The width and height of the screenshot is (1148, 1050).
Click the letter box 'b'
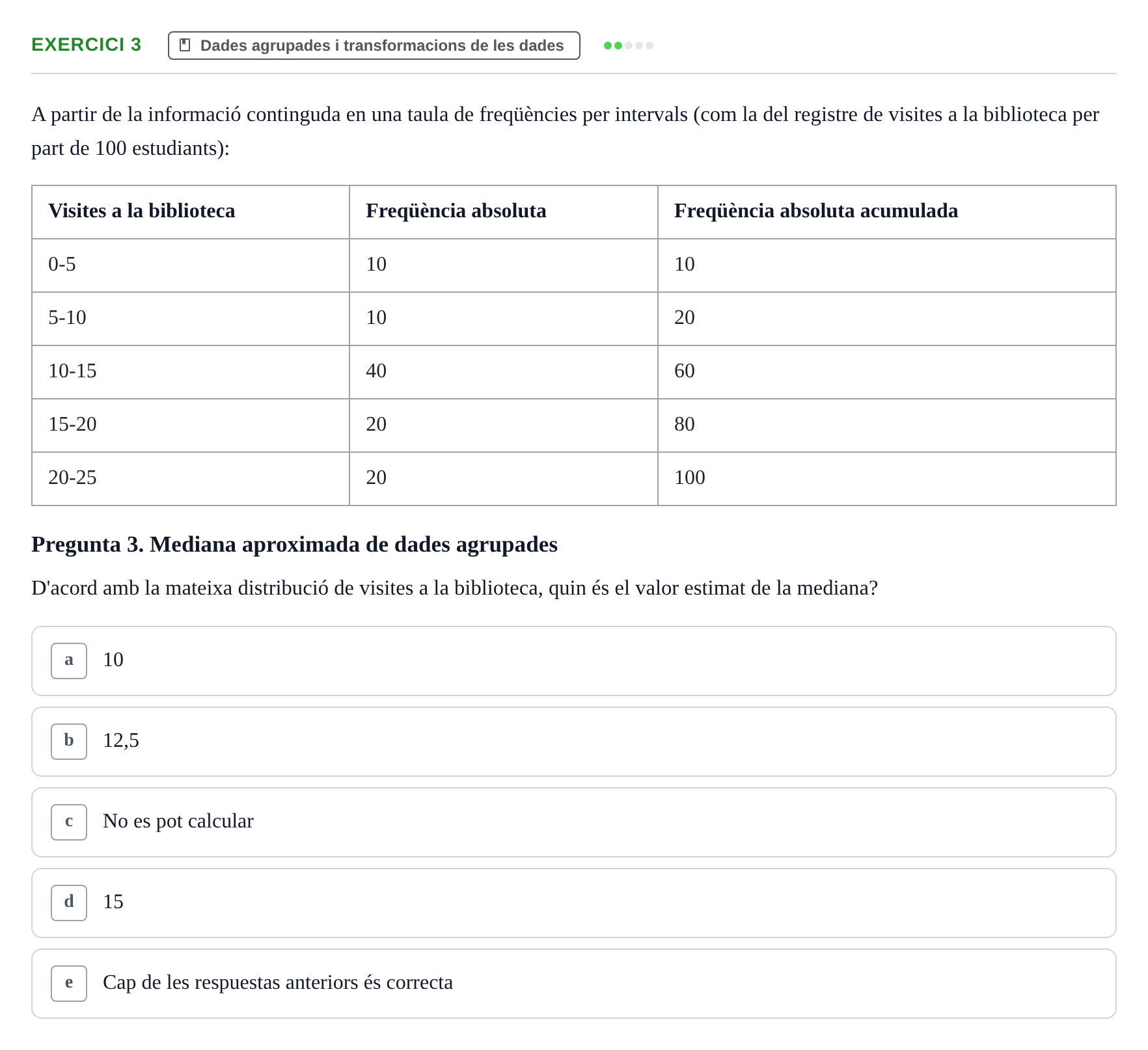point(69,742)
